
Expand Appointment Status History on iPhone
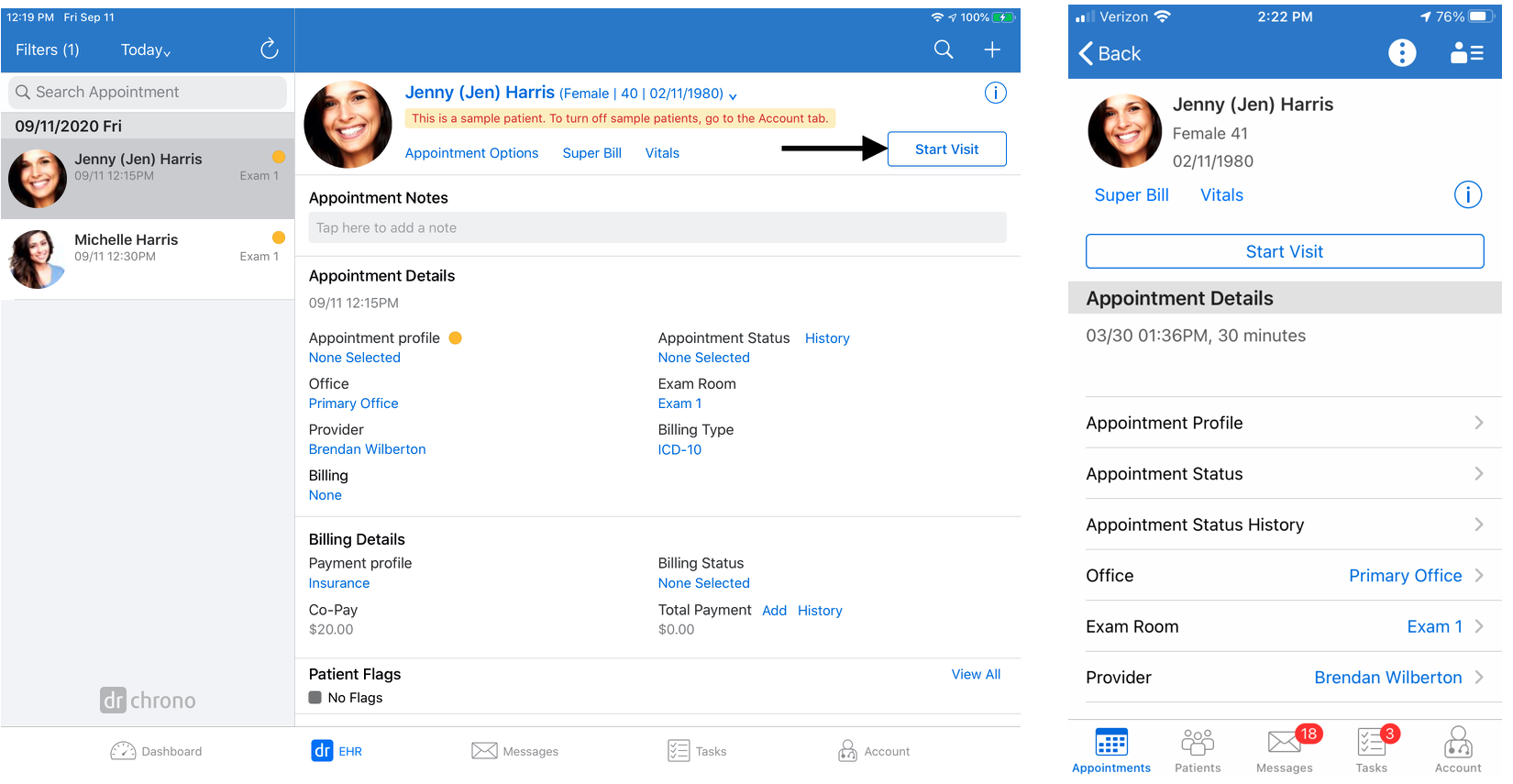pyautogui.click(x=1285, y=525)
